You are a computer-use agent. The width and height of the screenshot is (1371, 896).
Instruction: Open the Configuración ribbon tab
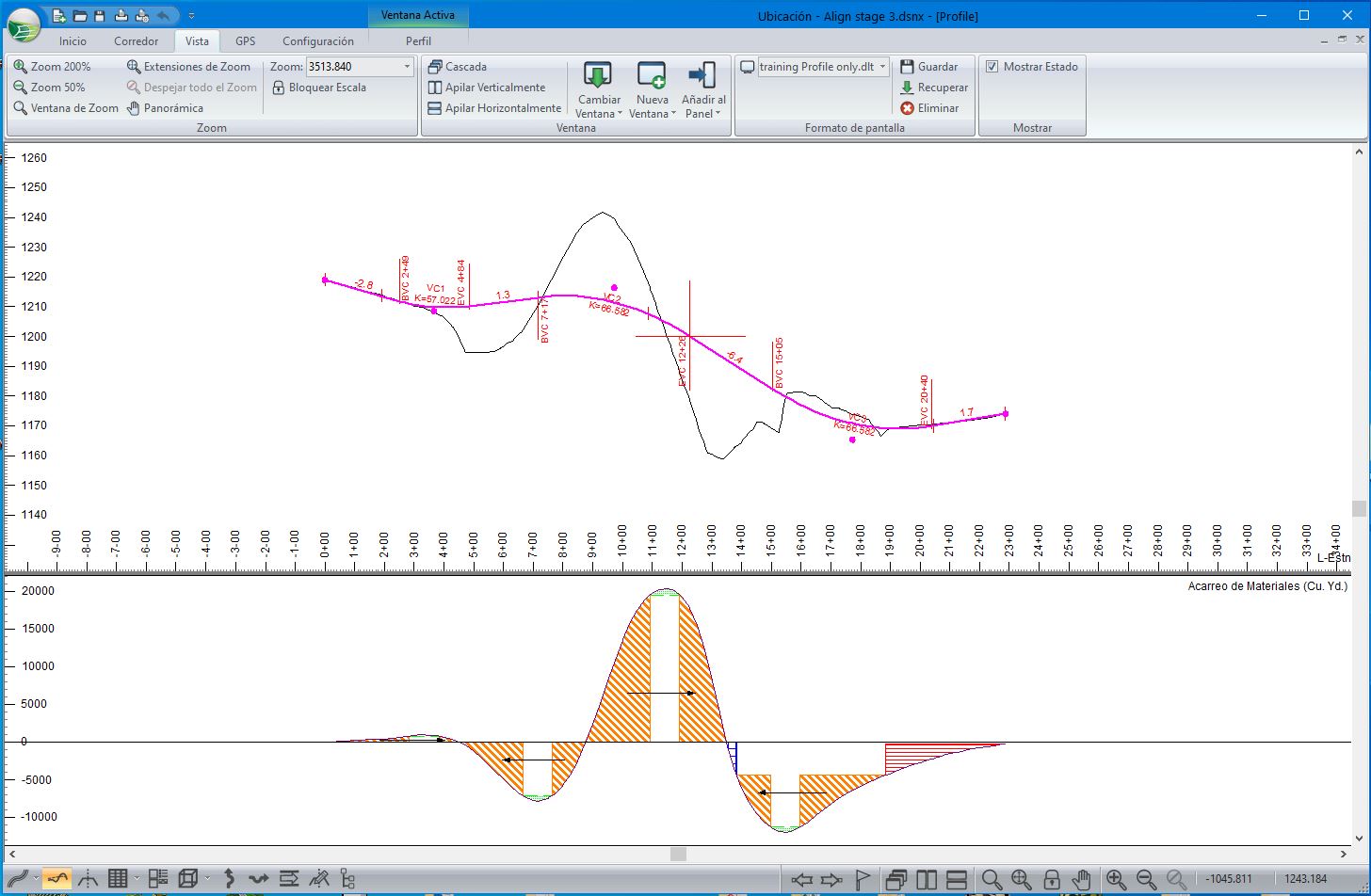[x=318, y=41]
